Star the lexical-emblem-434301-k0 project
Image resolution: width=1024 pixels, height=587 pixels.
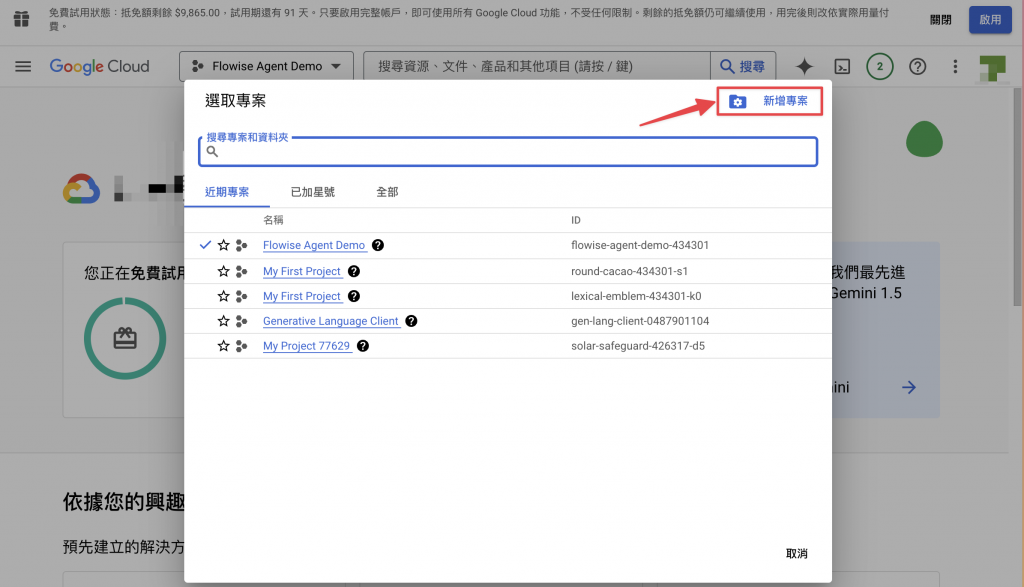(x=223, y=296)
